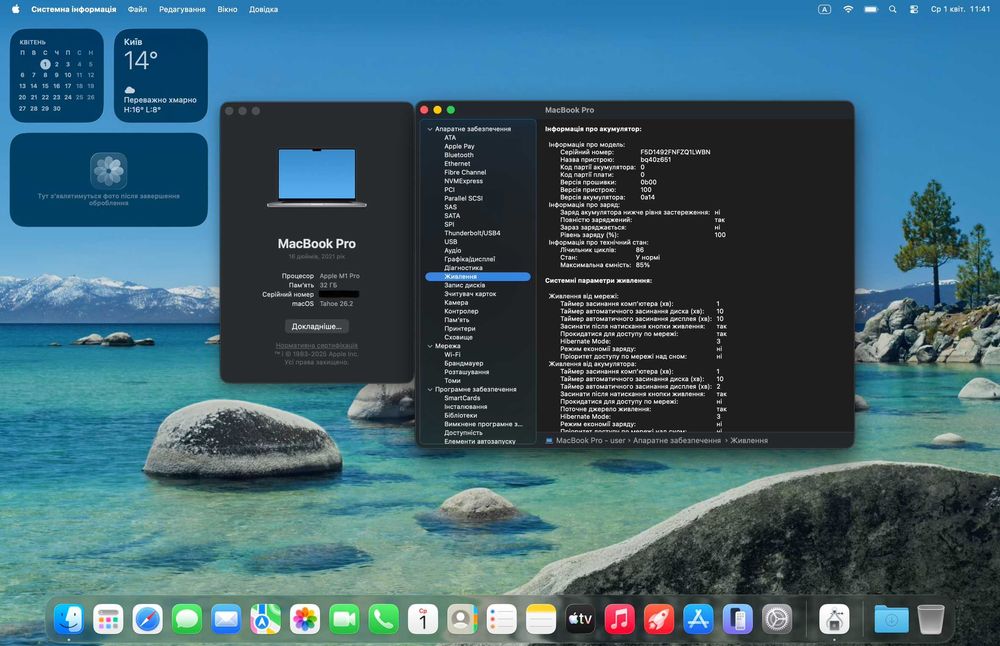Launch the Photos app in Dock
1000x646 pixels.
(x=305, y=619)
